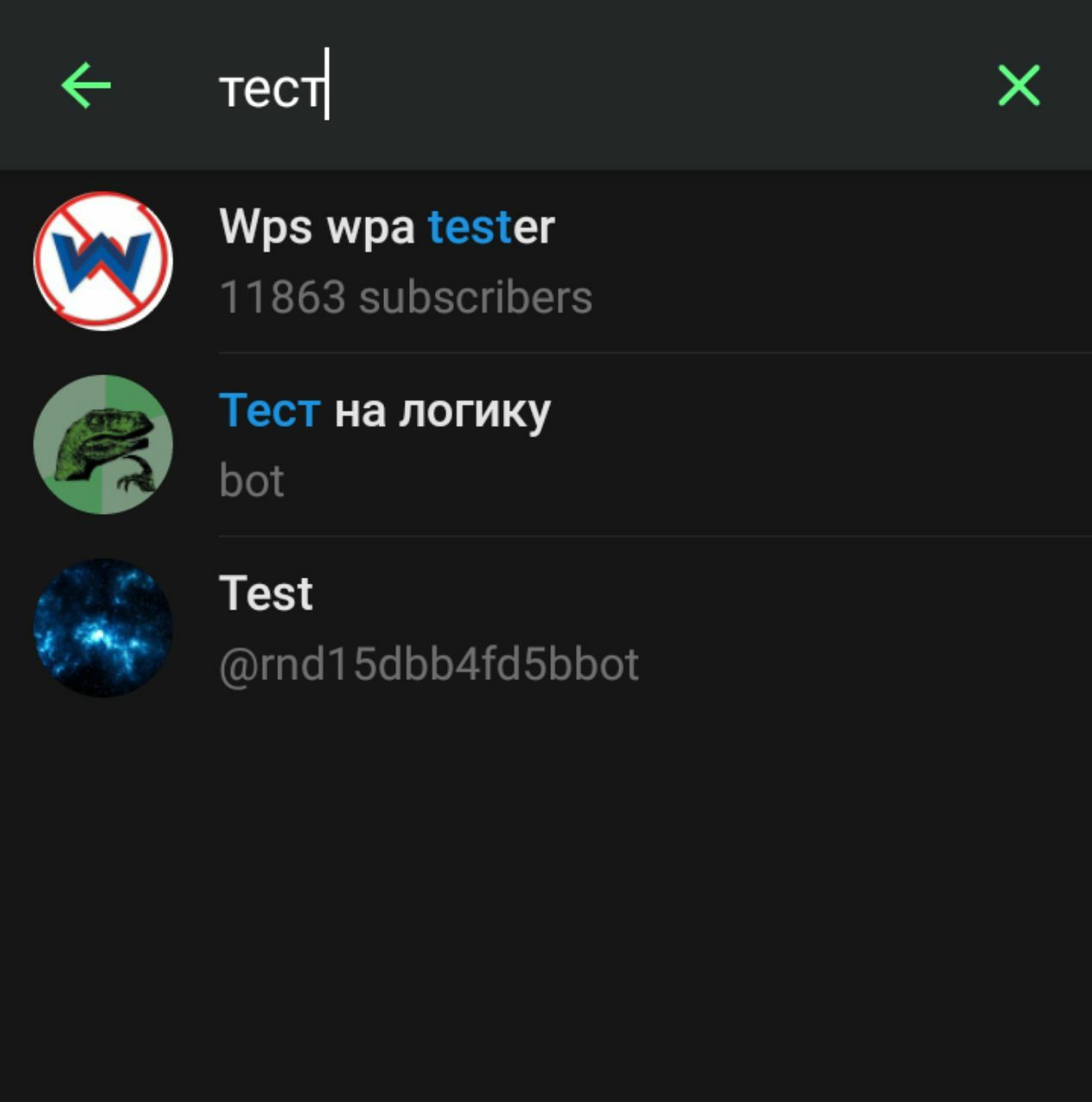1092x1102 pixels.
Task: Click the word subscribers under Wps wpa tester
Action: tap(475, 298)
